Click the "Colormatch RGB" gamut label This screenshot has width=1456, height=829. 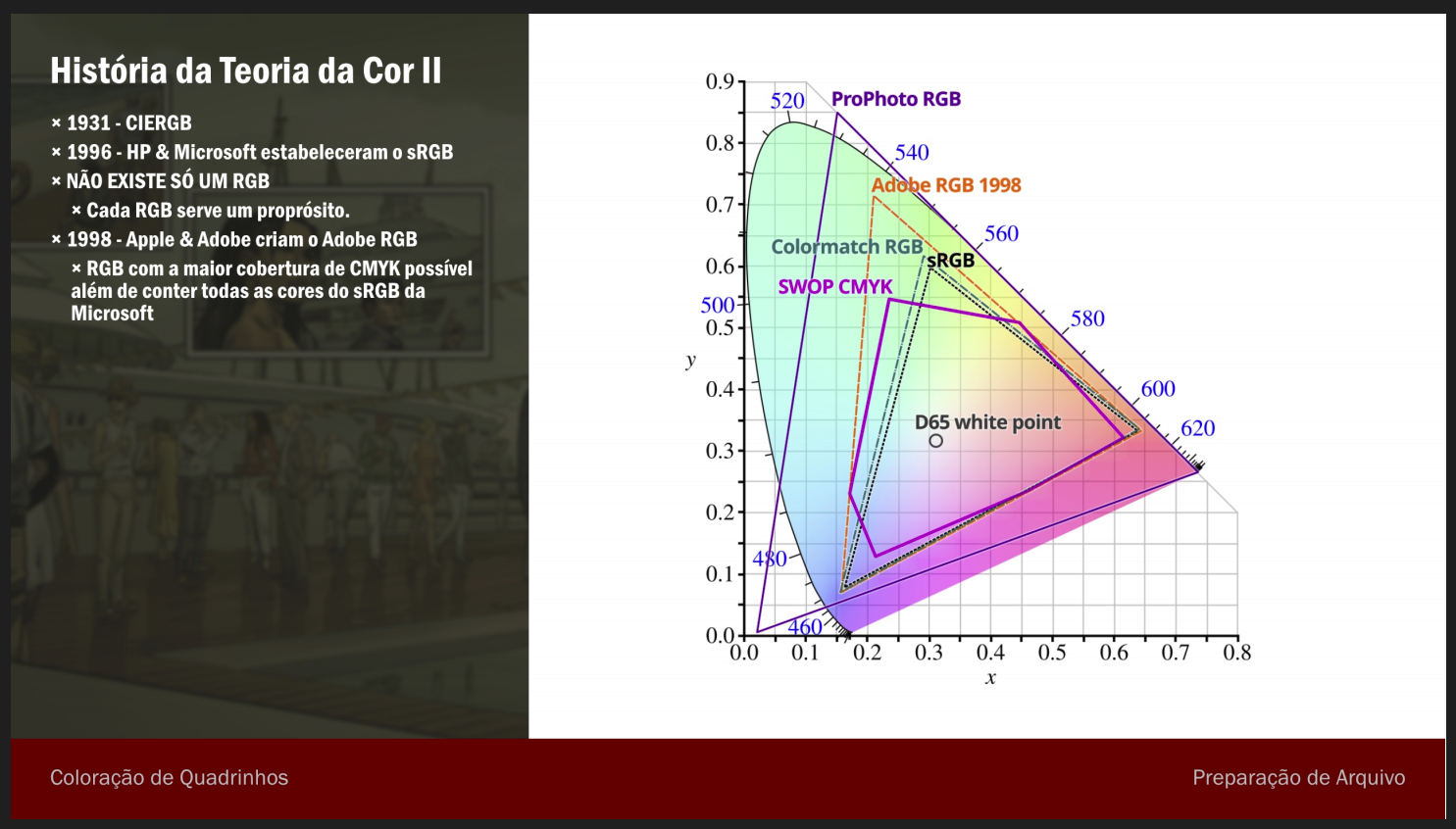846,247
